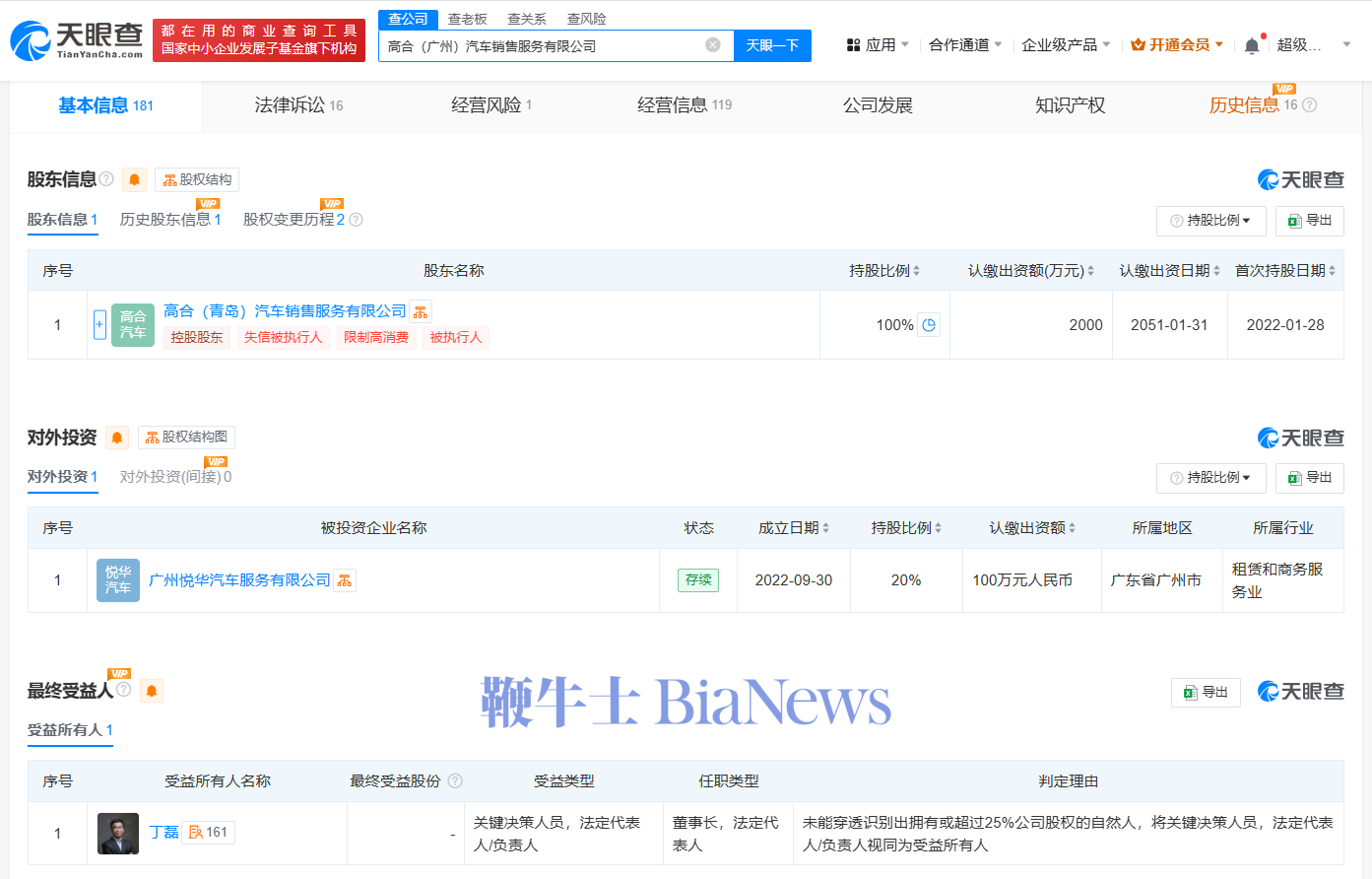Click the 161 badge next to 丁磊

pyautogui.click(x=208, y=833)
